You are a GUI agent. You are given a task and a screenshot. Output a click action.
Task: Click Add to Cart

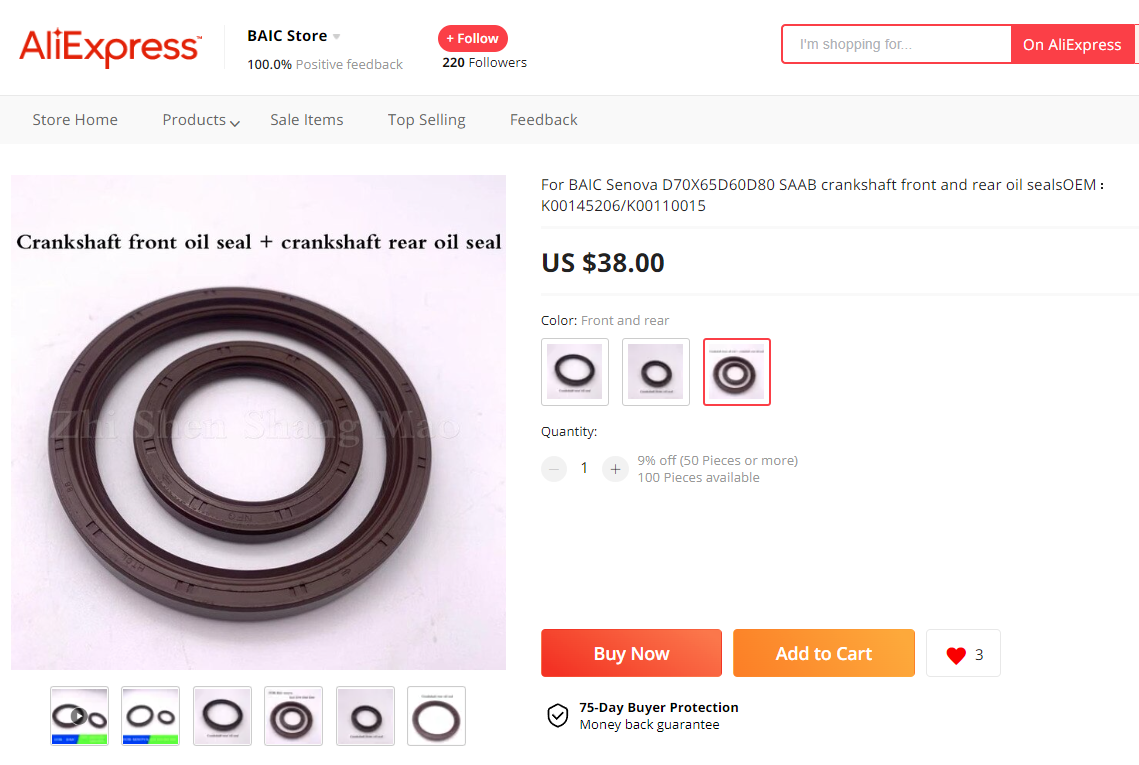pyautogui.click(x=824, y=653)
